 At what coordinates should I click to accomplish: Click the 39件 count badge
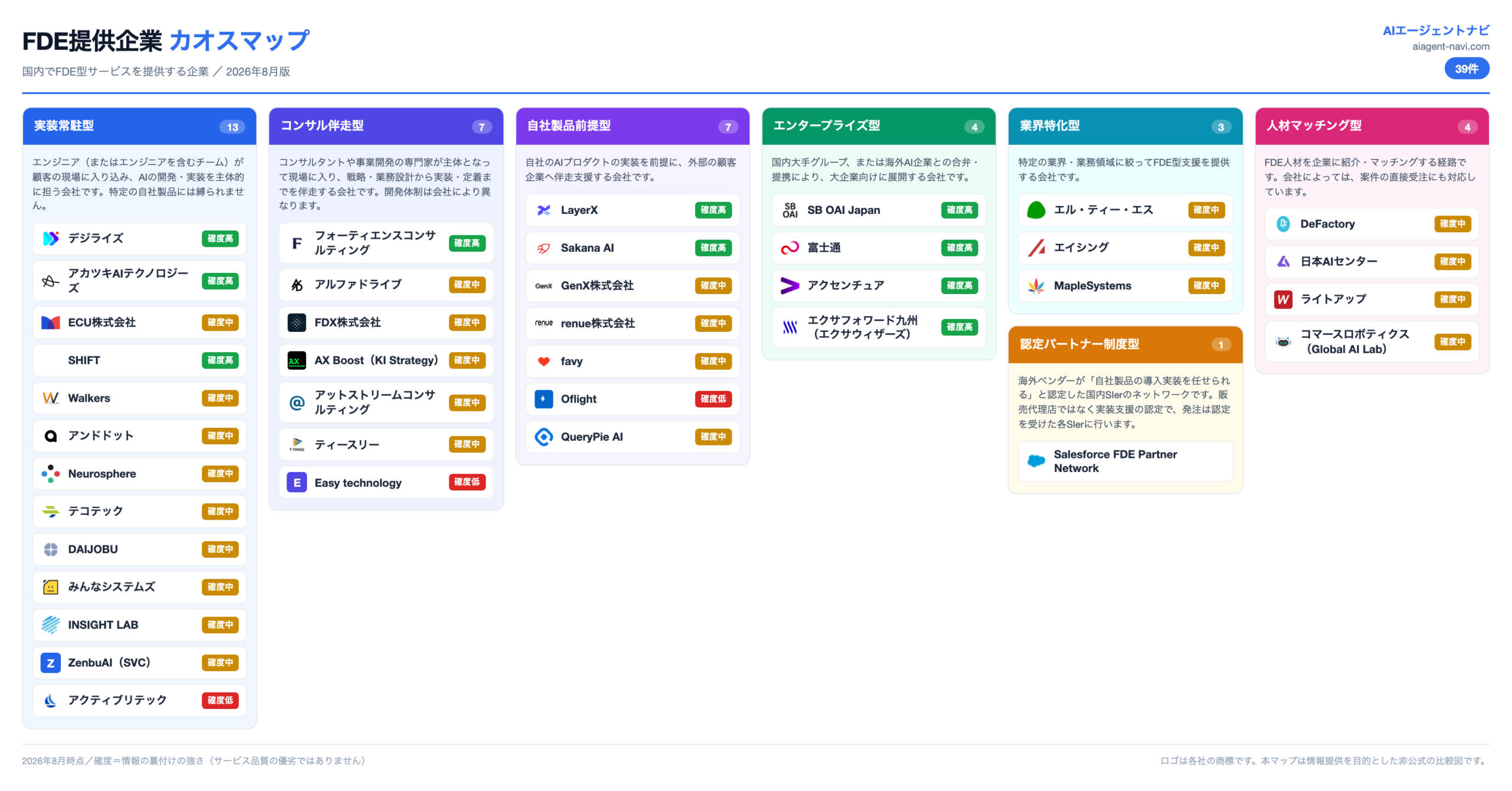[1467, 69]
